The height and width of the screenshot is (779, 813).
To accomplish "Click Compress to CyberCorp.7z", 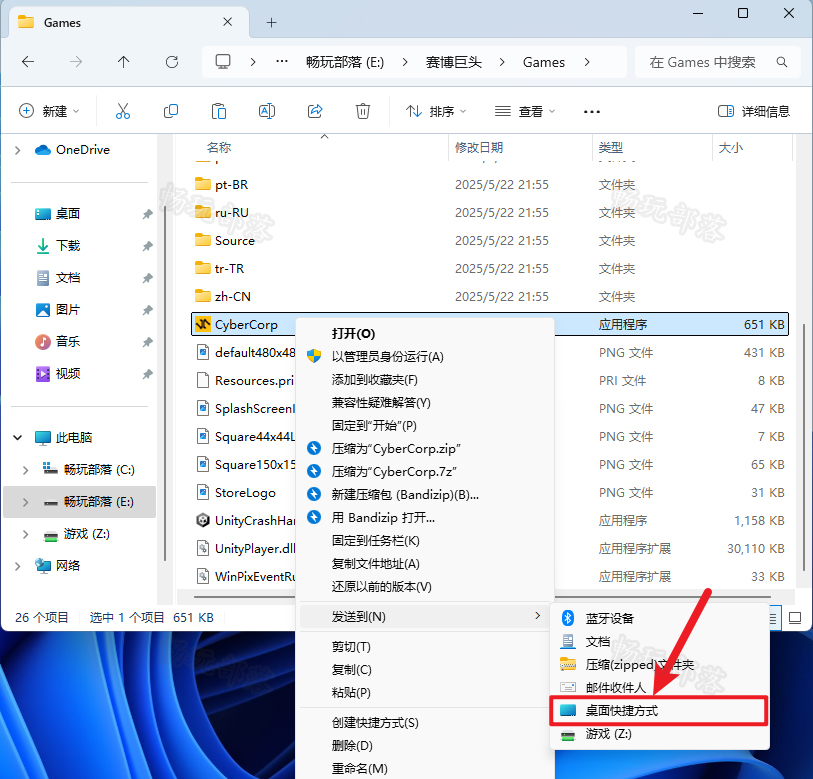I will pyautogui.click(x=425, y=471).
